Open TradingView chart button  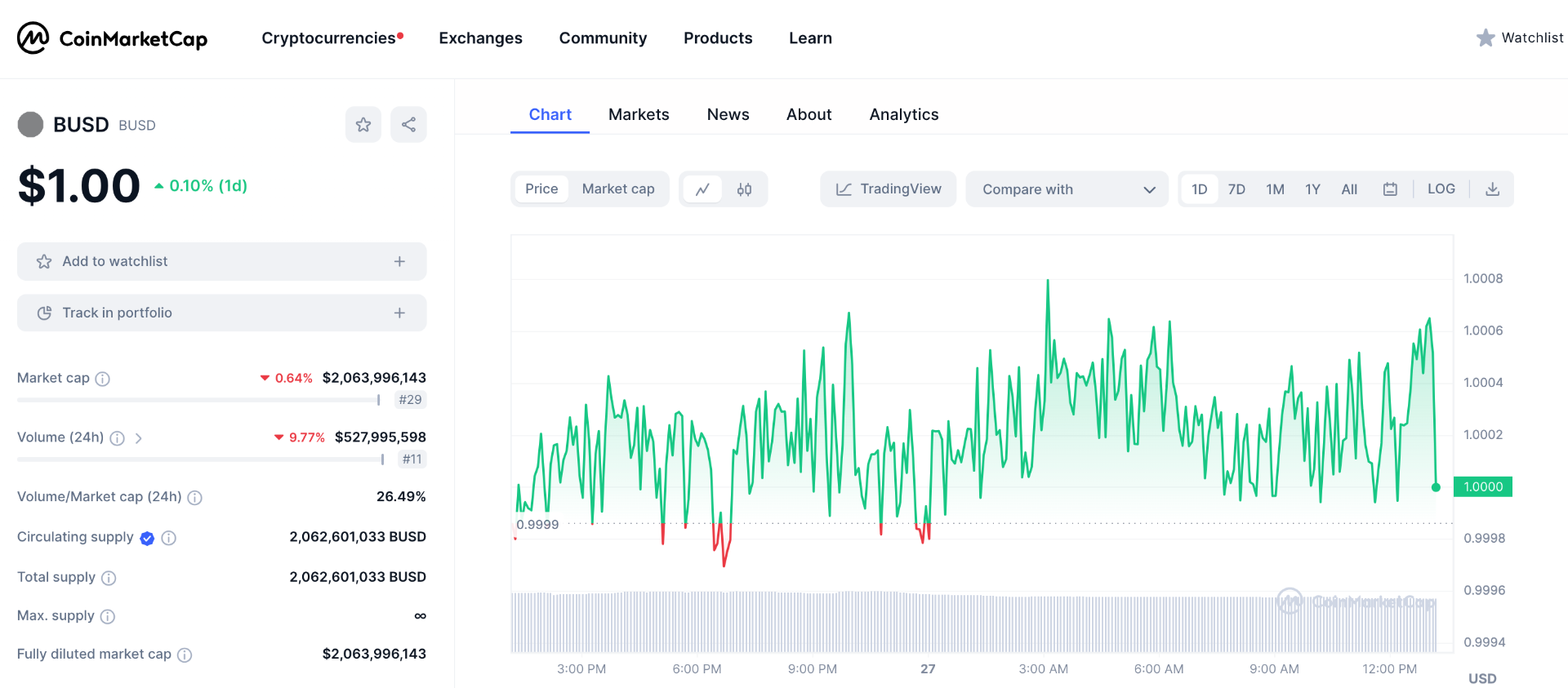888,189
